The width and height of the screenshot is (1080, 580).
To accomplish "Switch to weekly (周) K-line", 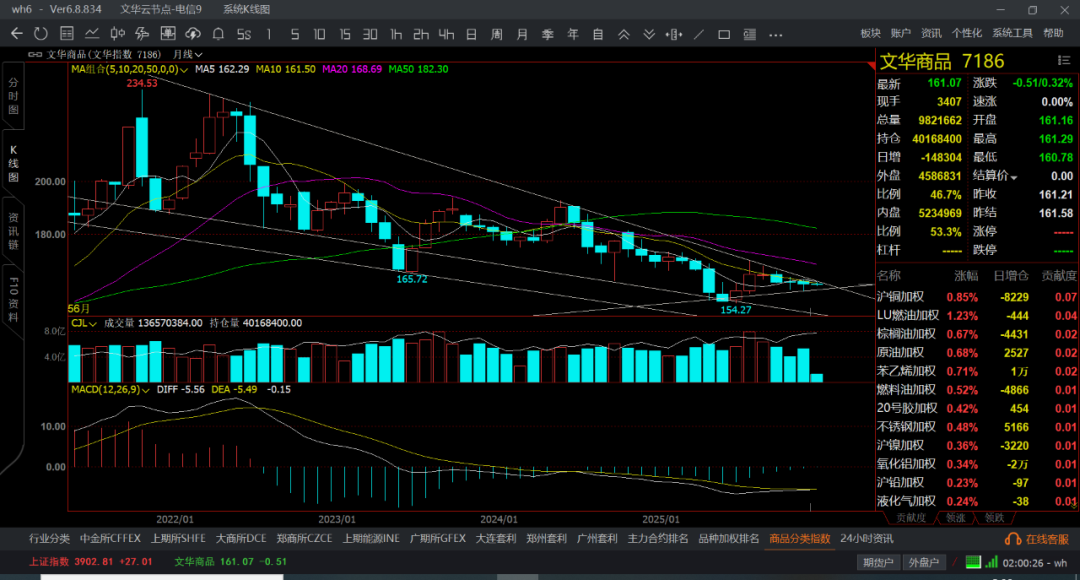I will (x=497, y=34).
